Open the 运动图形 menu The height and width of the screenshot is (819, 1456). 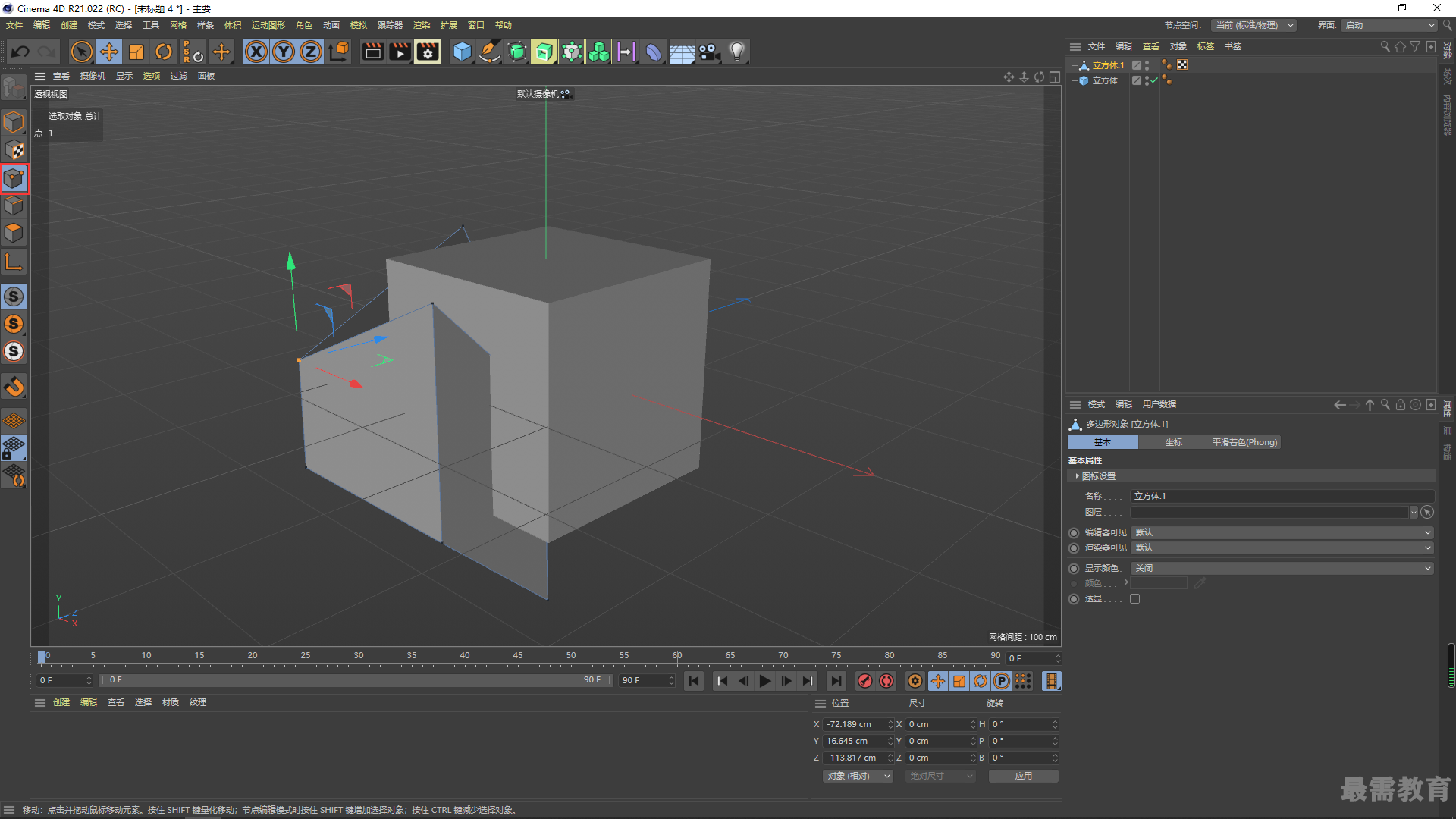pyautogui.click(x=268, y=25)
